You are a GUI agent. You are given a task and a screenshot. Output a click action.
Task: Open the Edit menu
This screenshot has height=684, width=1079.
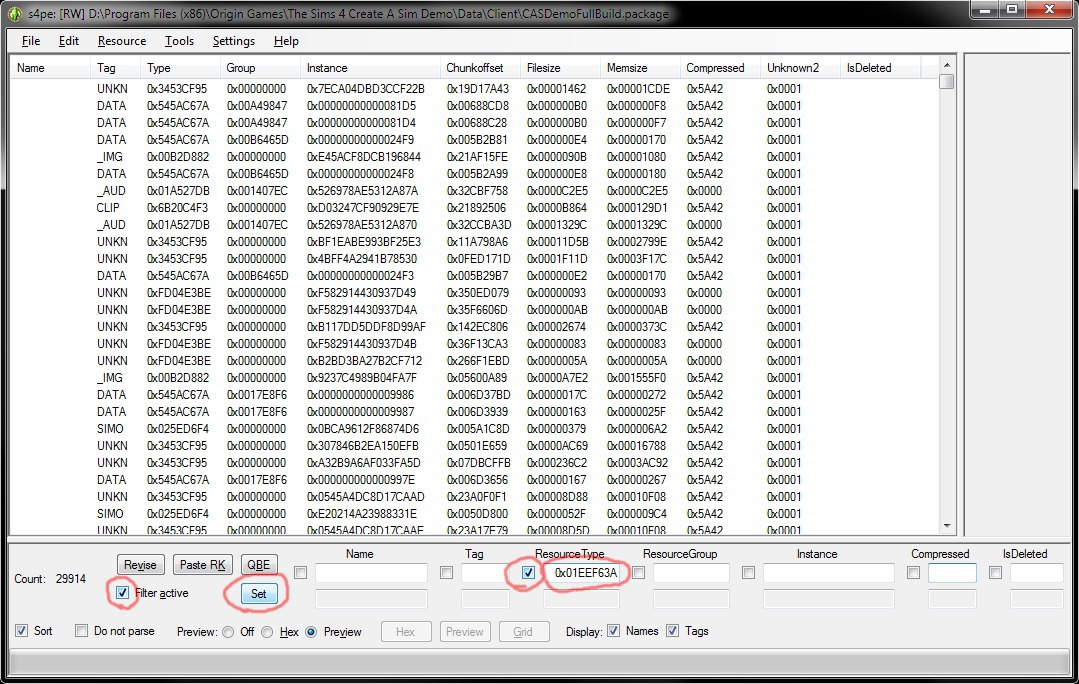(69, 41)
